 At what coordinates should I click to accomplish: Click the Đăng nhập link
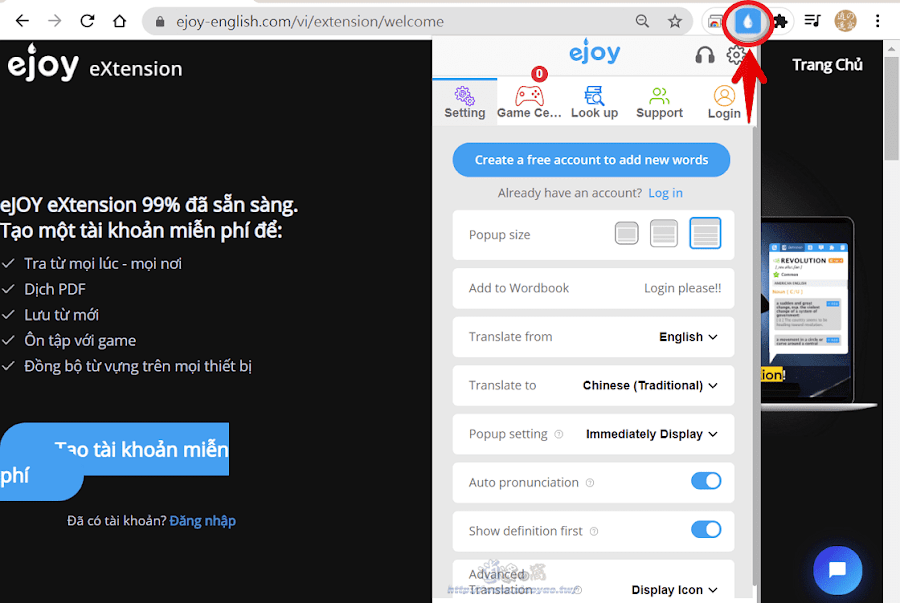(x=203, y=521)
